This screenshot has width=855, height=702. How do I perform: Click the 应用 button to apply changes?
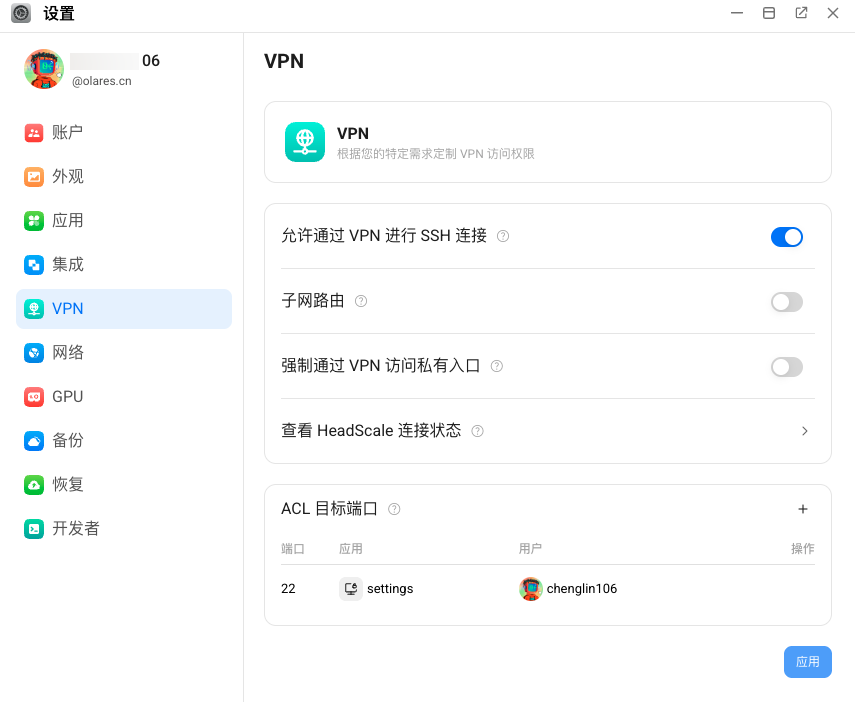tap(807, 662)
